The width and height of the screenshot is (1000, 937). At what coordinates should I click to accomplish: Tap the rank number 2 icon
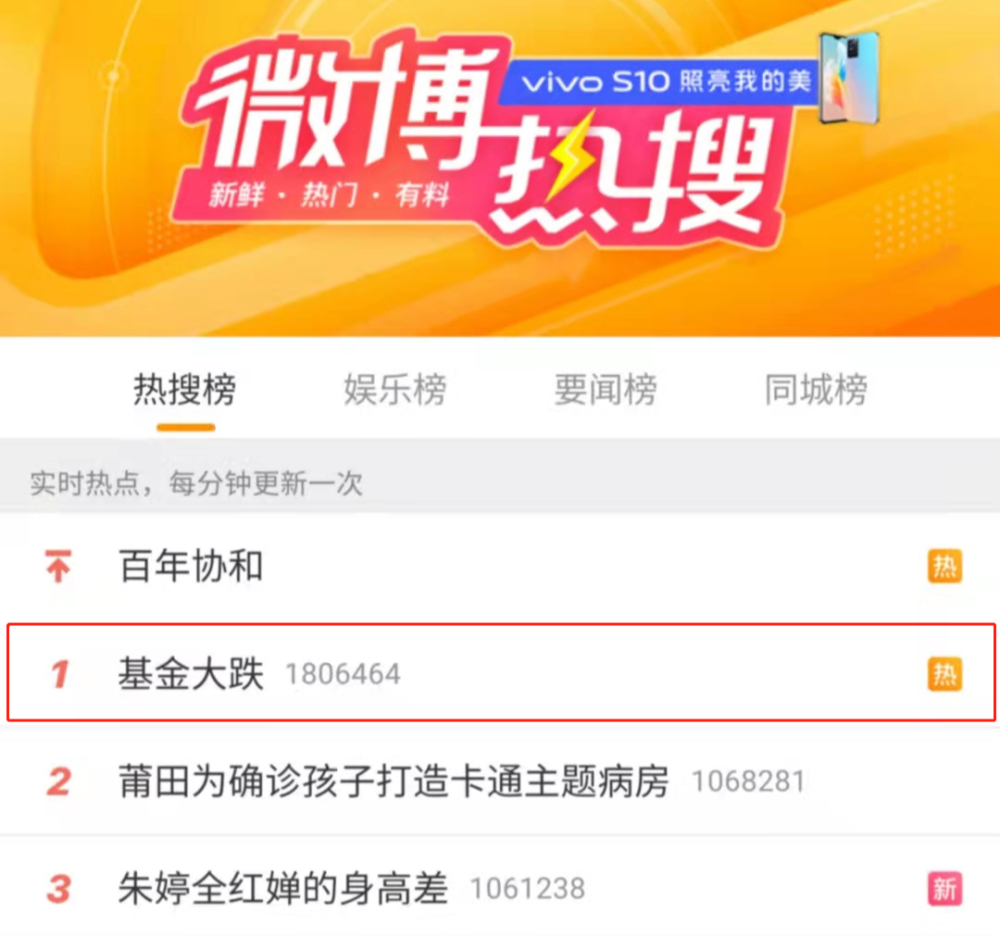pos(59,781)
